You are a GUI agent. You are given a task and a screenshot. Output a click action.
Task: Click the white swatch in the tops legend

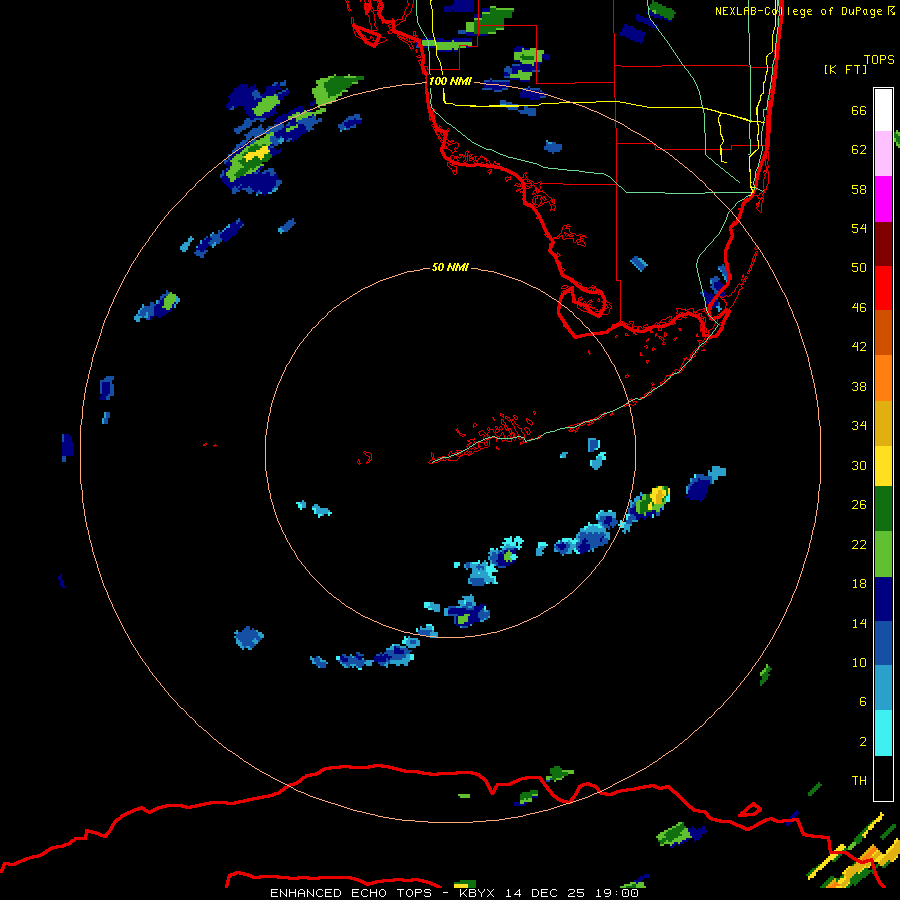point(883,110)
